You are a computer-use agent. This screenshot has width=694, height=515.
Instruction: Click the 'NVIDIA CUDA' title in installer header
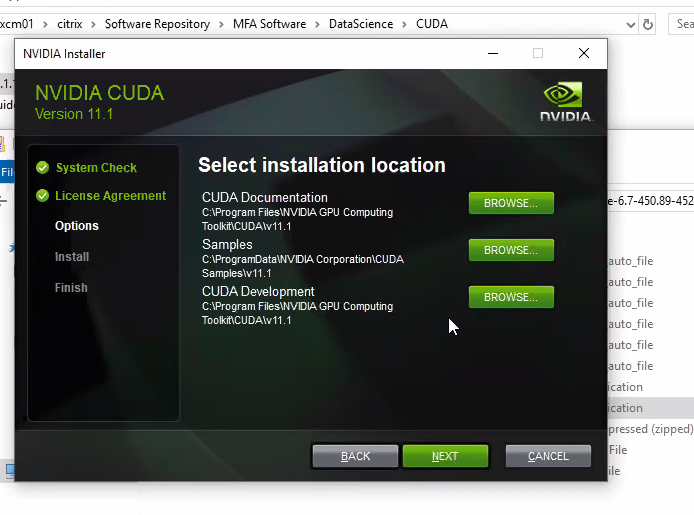100,93
